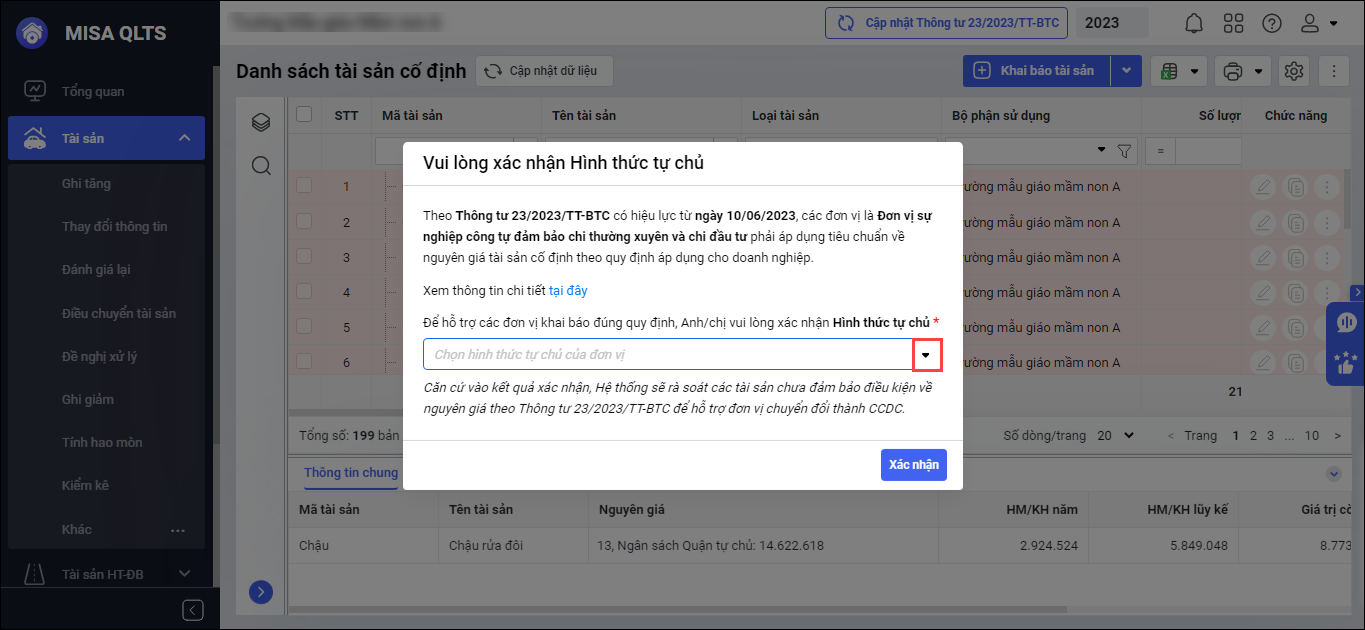The height and width of the screenshot is (630, 1365).
Task: Open the settings gear icon
Action: pos(1294,71)
